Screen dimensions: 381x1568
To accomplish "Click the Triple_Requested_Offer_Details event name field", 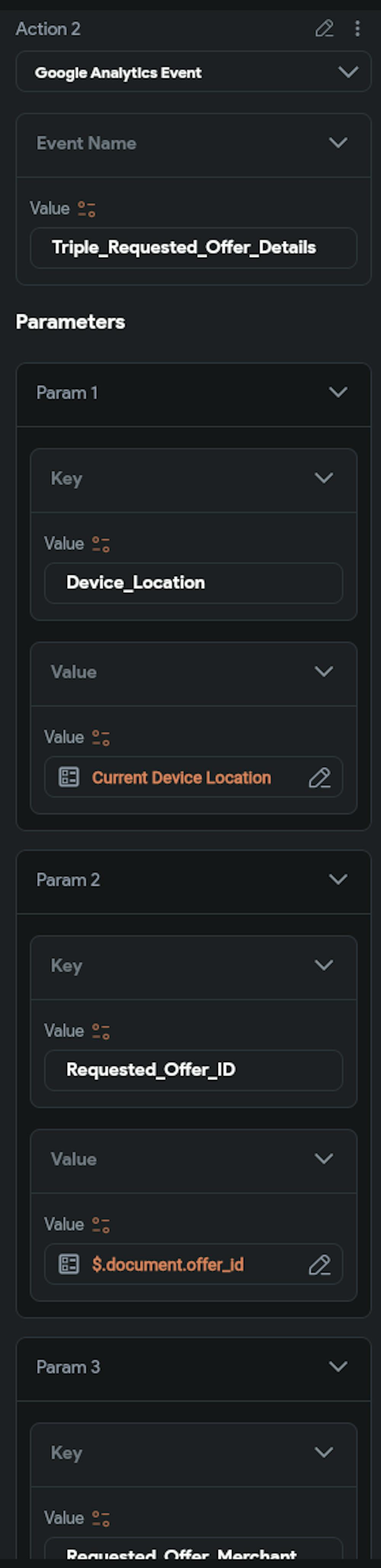I will [193, 248].
